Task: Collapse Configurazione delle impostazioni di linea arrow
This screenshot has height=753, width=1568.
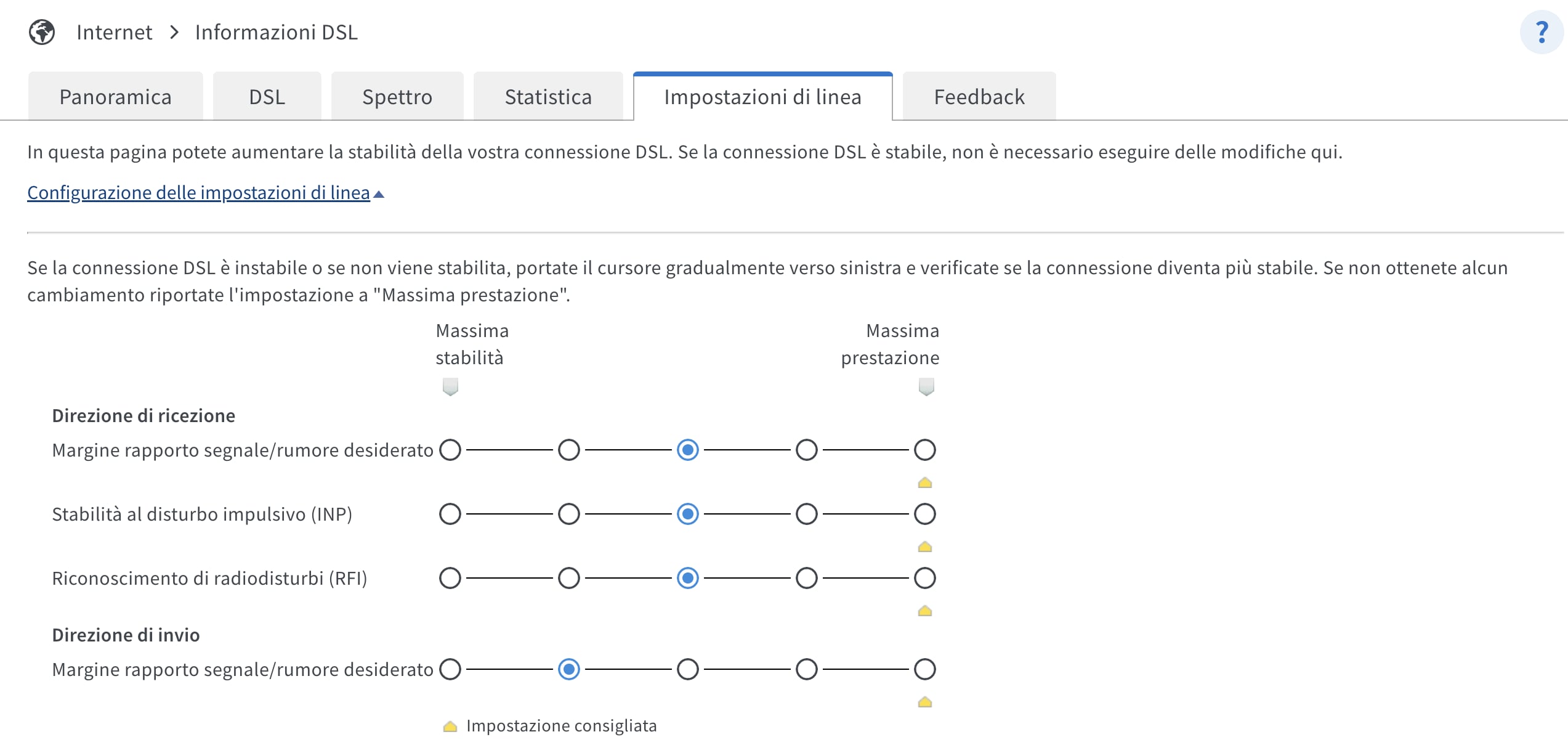Action: pyautogui.click(x=379, y=194)
